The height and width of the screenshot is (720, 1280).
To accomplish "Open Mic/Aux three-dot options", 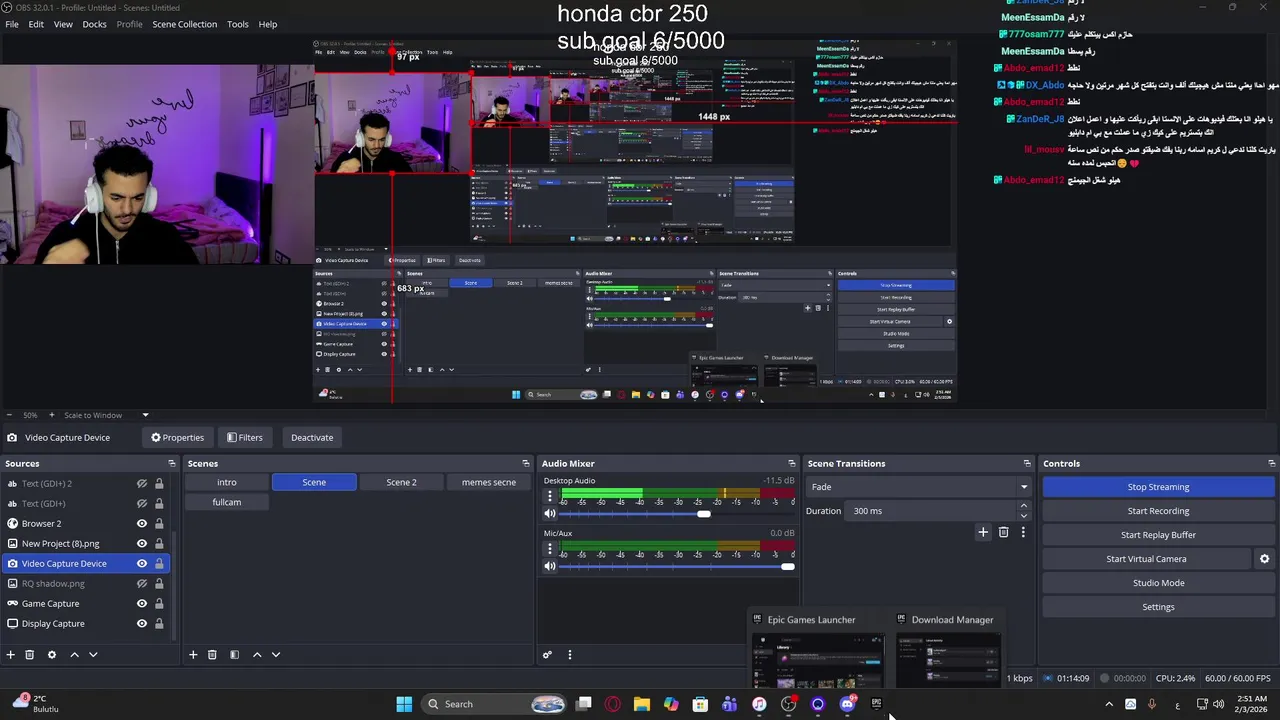I will click(549, 549).
